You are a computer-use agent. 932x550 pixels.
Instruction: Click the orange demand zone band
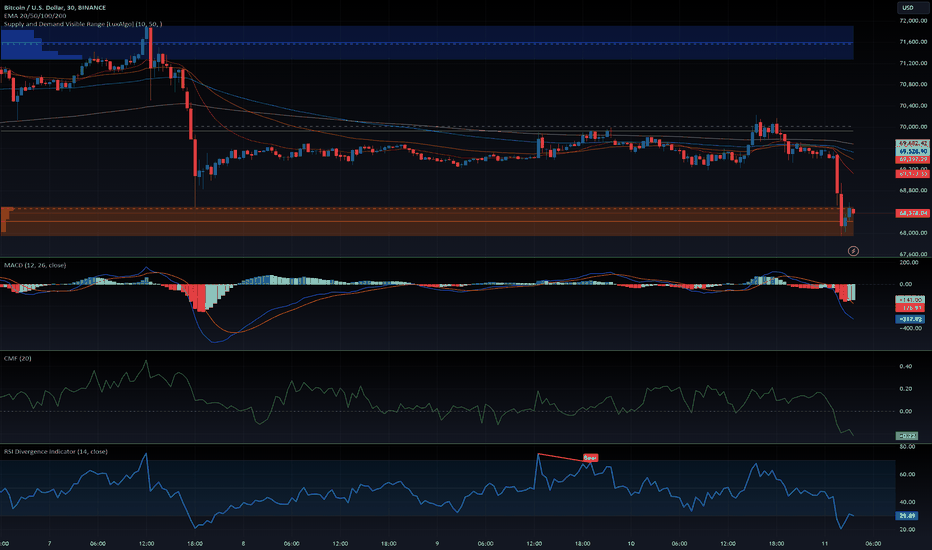pos(427,221)
